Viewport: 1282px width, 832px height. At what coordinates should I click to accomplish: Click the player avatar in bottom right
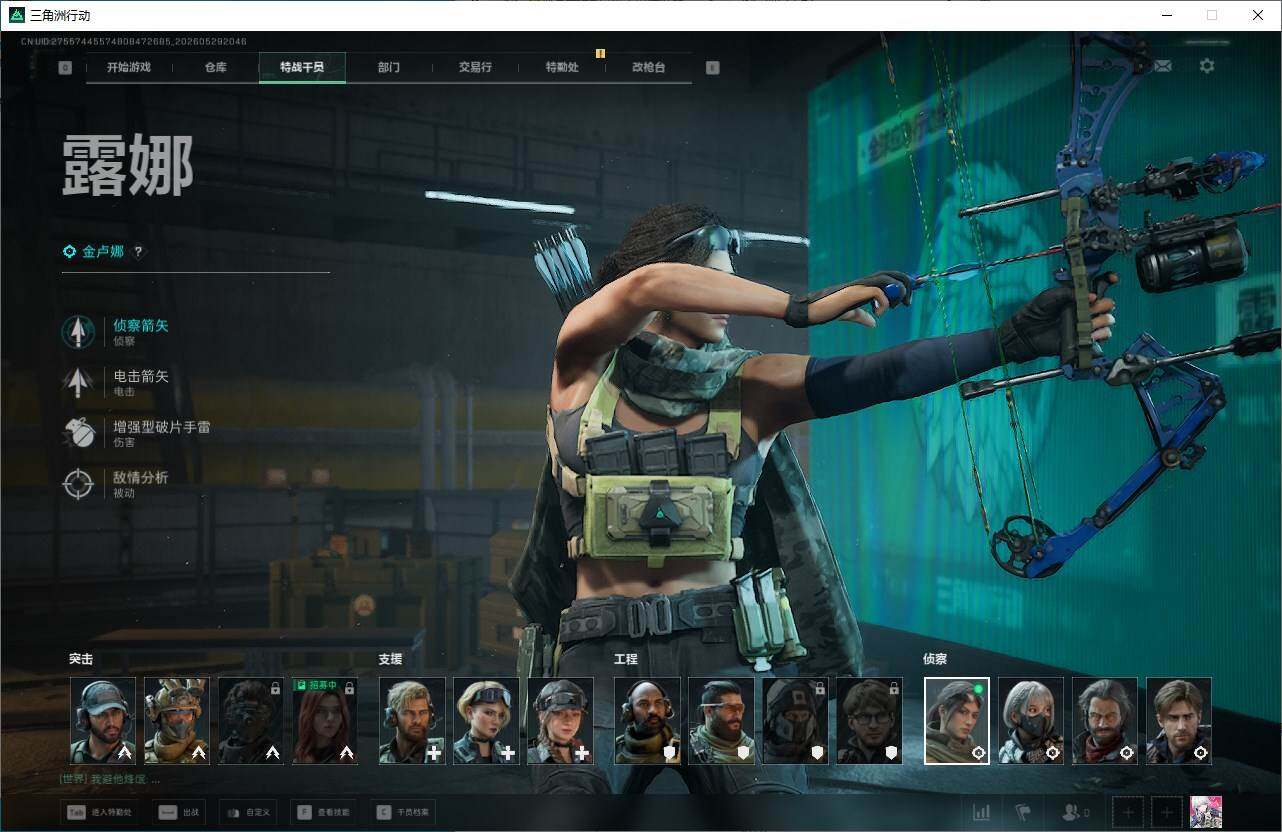1206,812
